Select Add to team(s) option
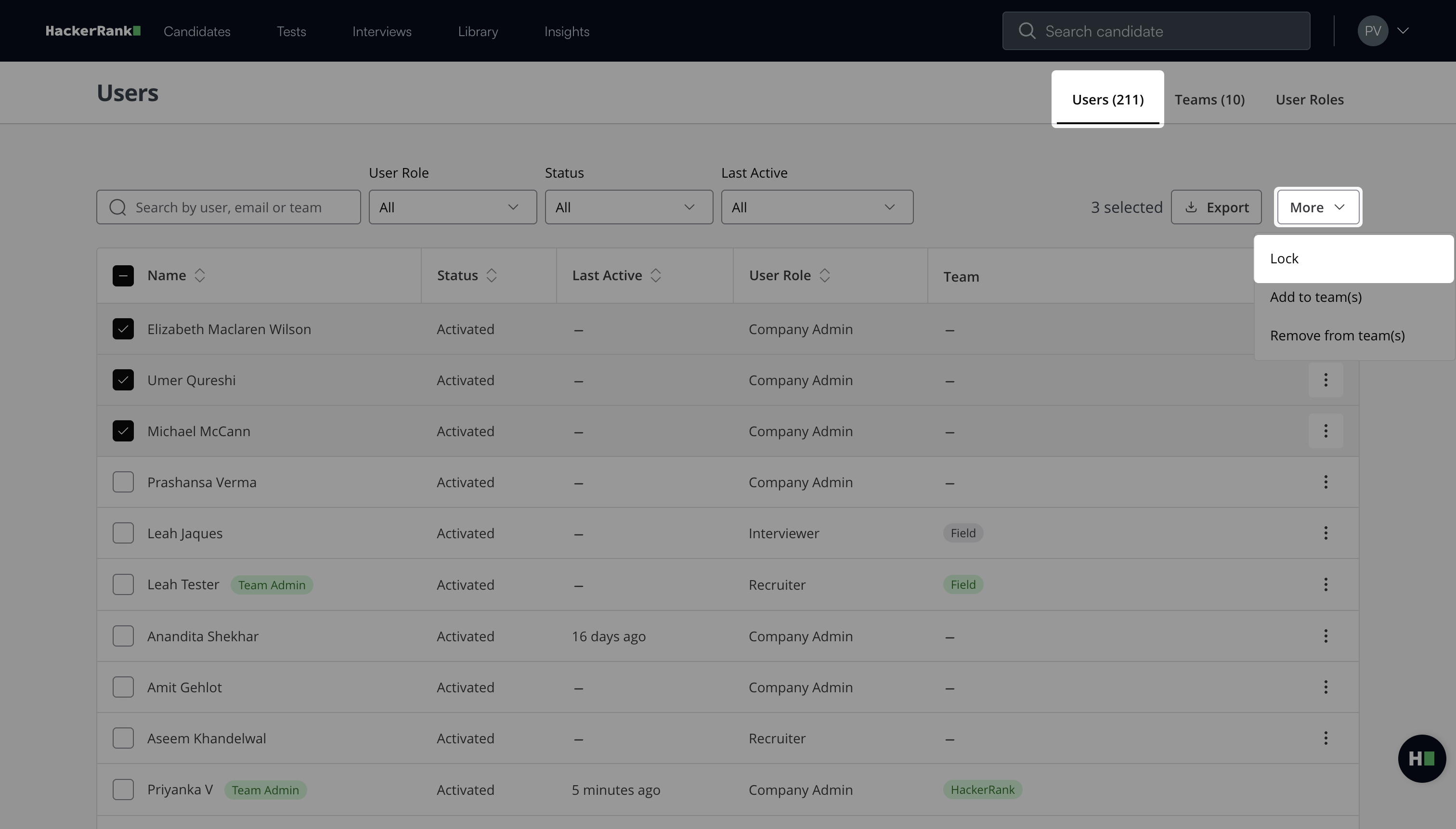Screen dimensions: 1456x829 [1315, 297]
